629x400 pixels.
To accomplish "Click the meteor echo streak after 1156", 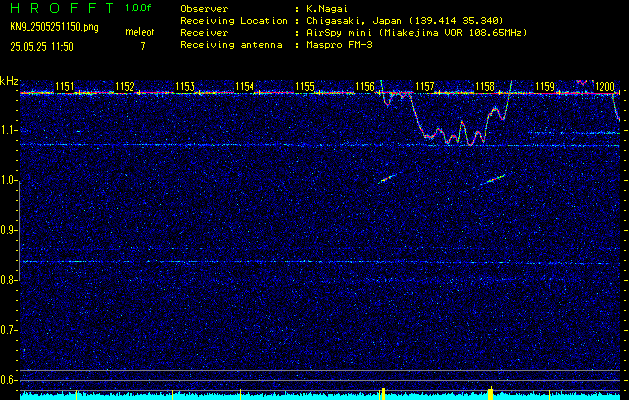I will click(388, 179).
